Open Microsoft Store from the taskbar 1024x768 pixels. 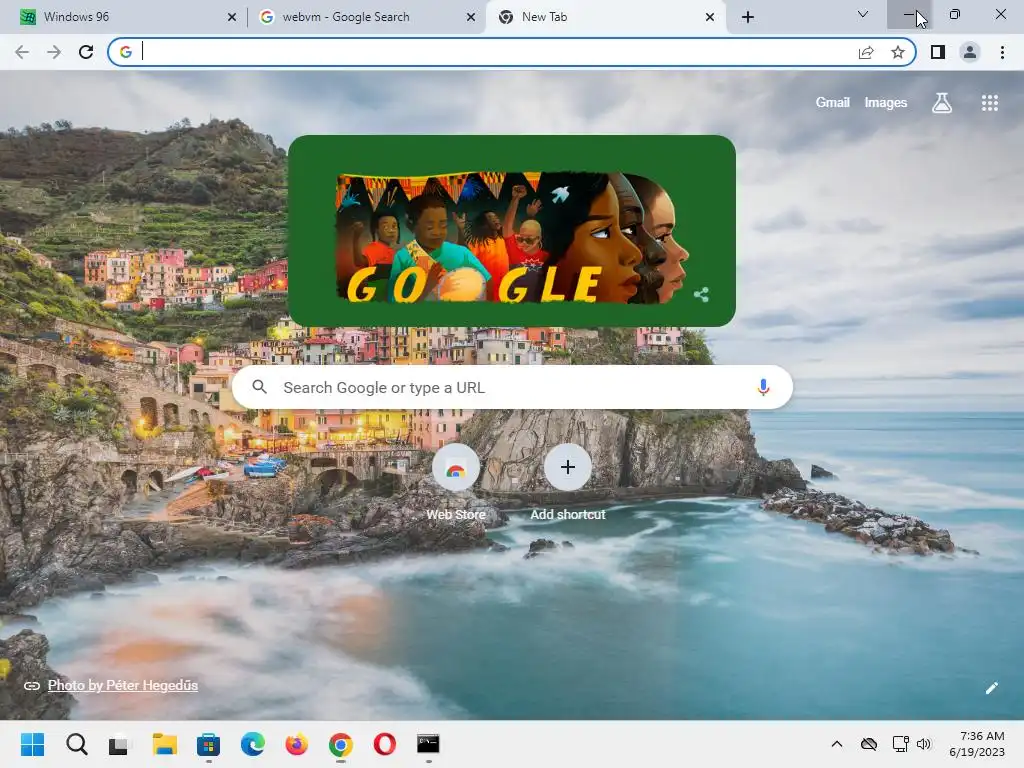(x=208, y=744)
